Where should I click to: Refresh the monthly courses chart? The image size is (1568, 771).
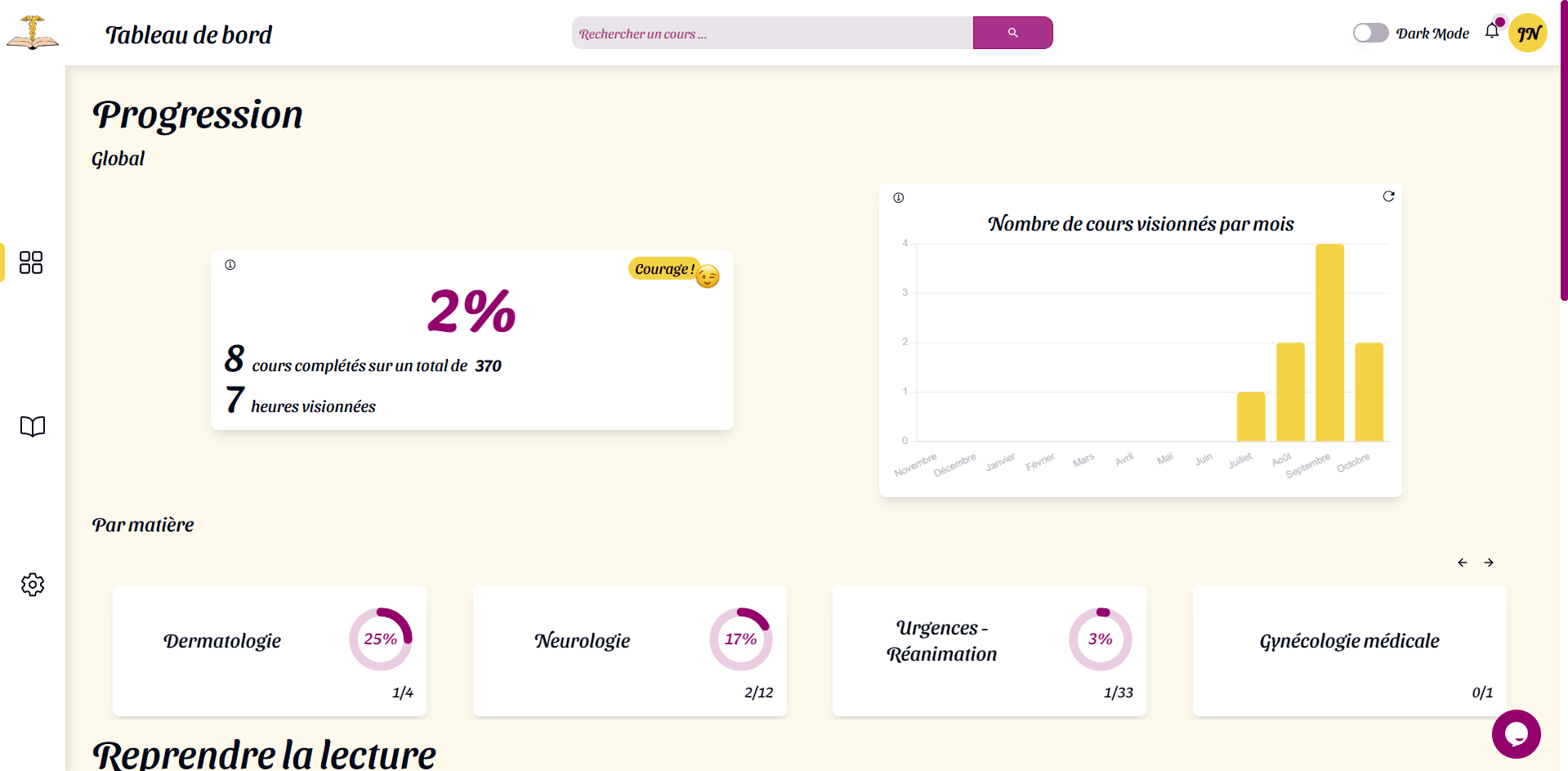click(x=1388, y=196)
